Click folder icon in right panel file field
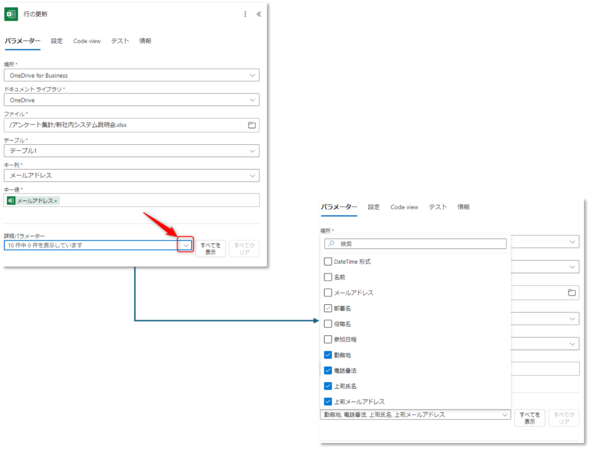The image size is (590, 449). pyautogui.click(x=572, y=292)
